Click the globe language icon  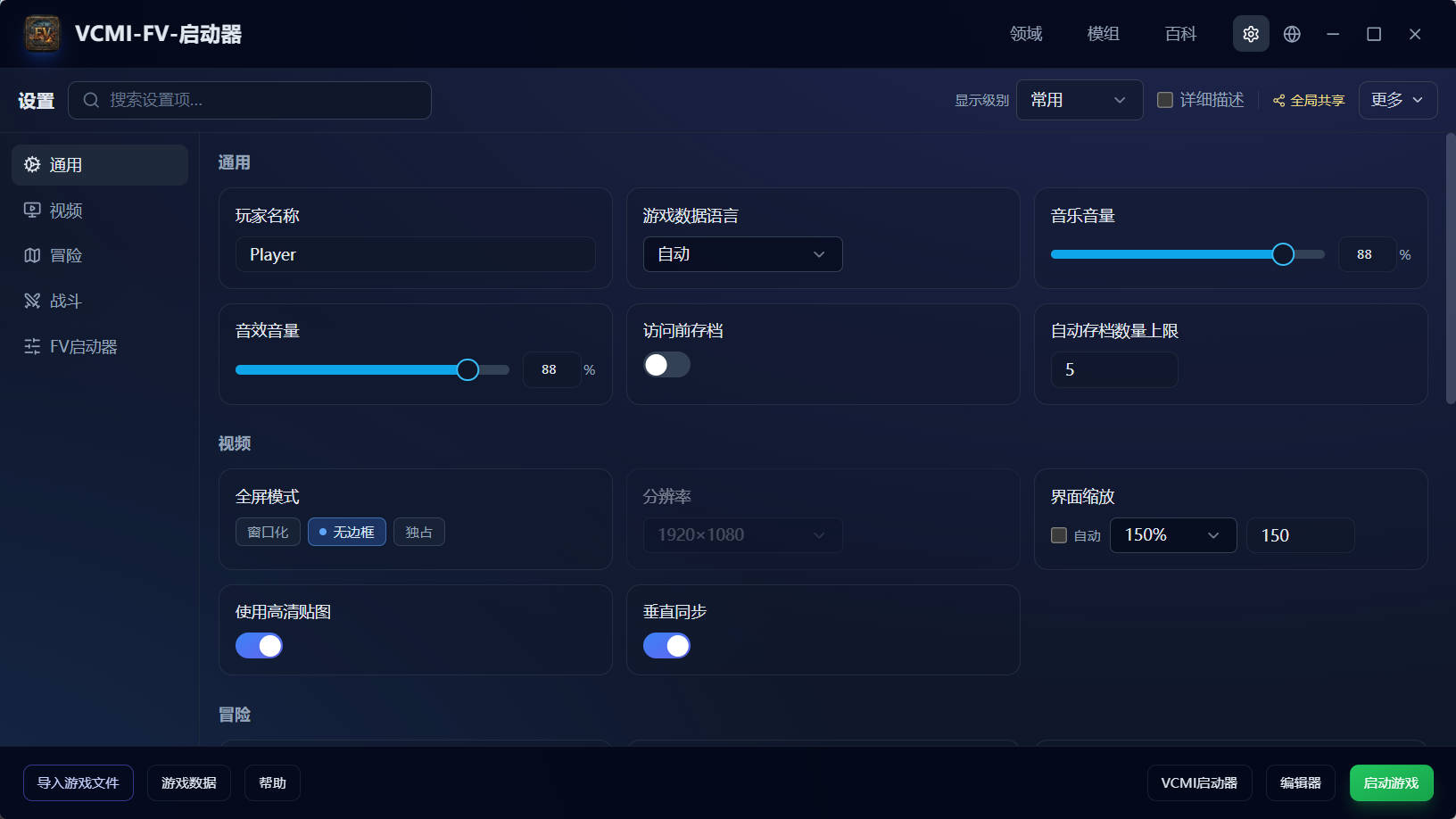click(x=1292, y=34)
